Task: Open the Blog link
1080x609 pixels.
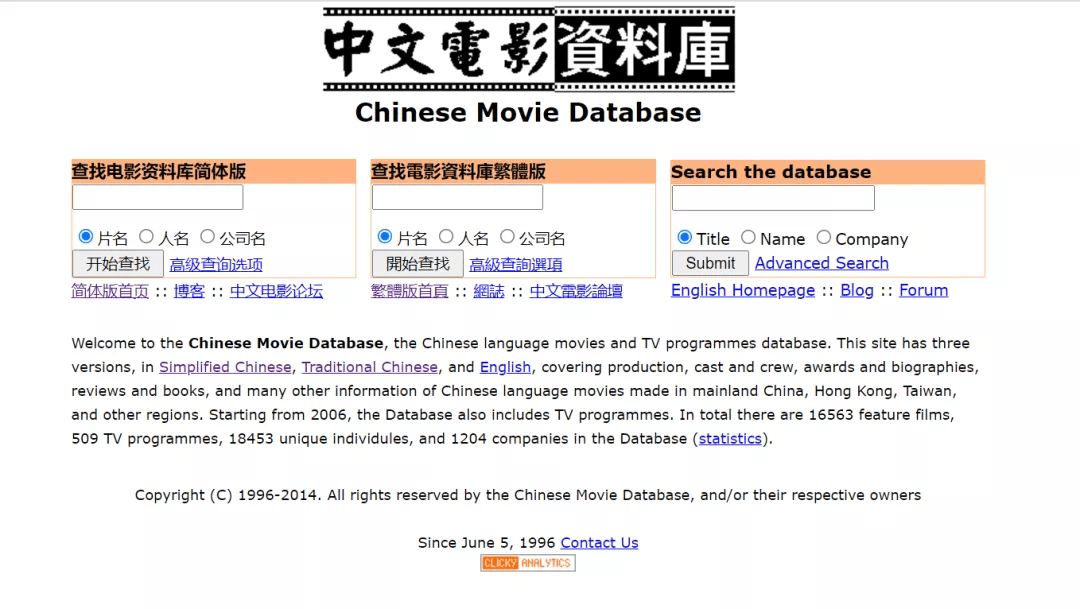Action: (857, 291)
